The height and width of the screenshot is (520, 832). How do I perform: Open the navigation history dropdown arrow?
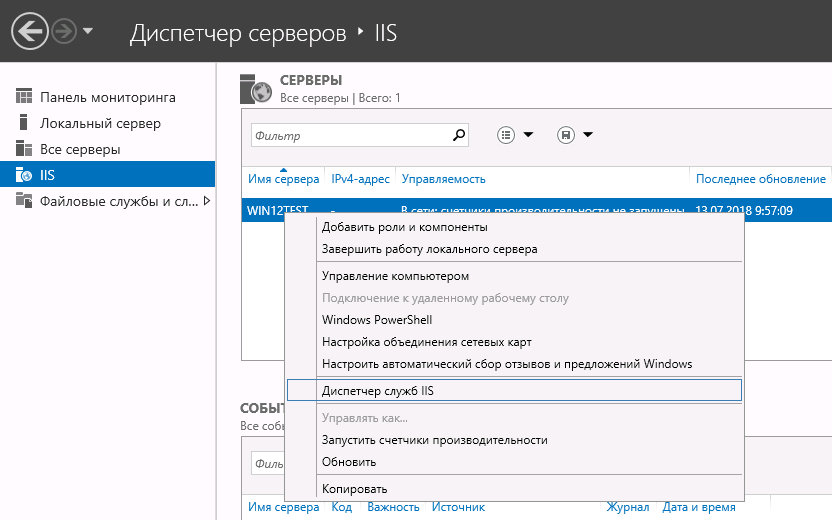[88, 31]
